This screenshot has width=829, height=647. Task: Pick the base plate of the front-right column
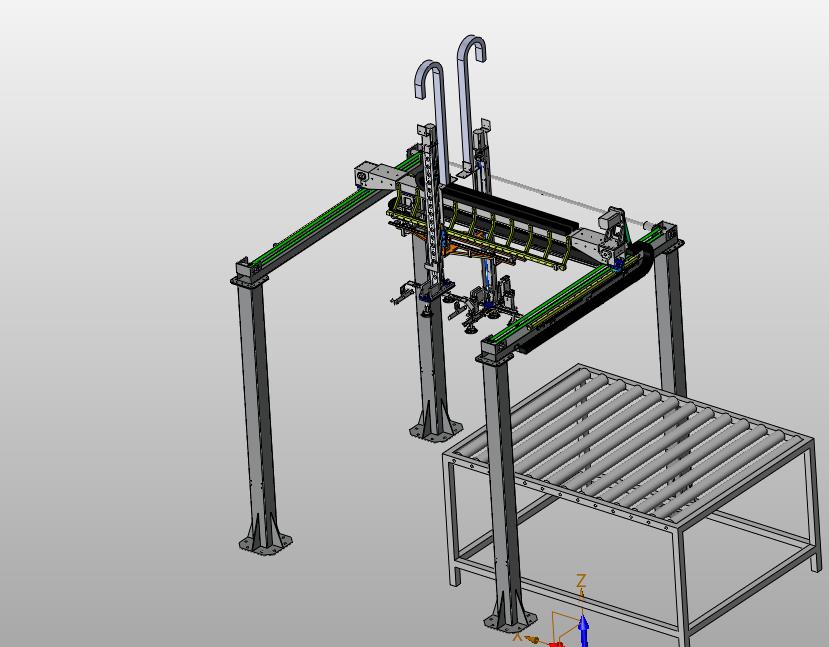(510, 622)
